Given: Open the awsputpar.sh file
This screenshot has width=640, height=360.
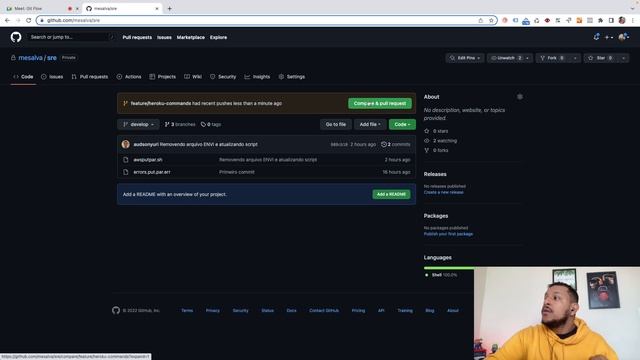Looking at the screenshot, I should 148,160.
